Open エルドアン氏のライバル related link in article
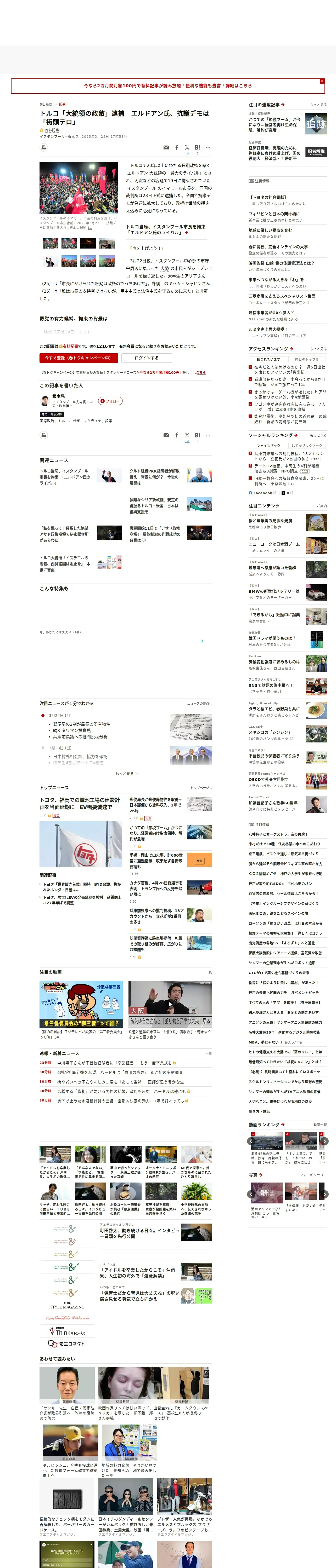 click(x=166, y=229)
